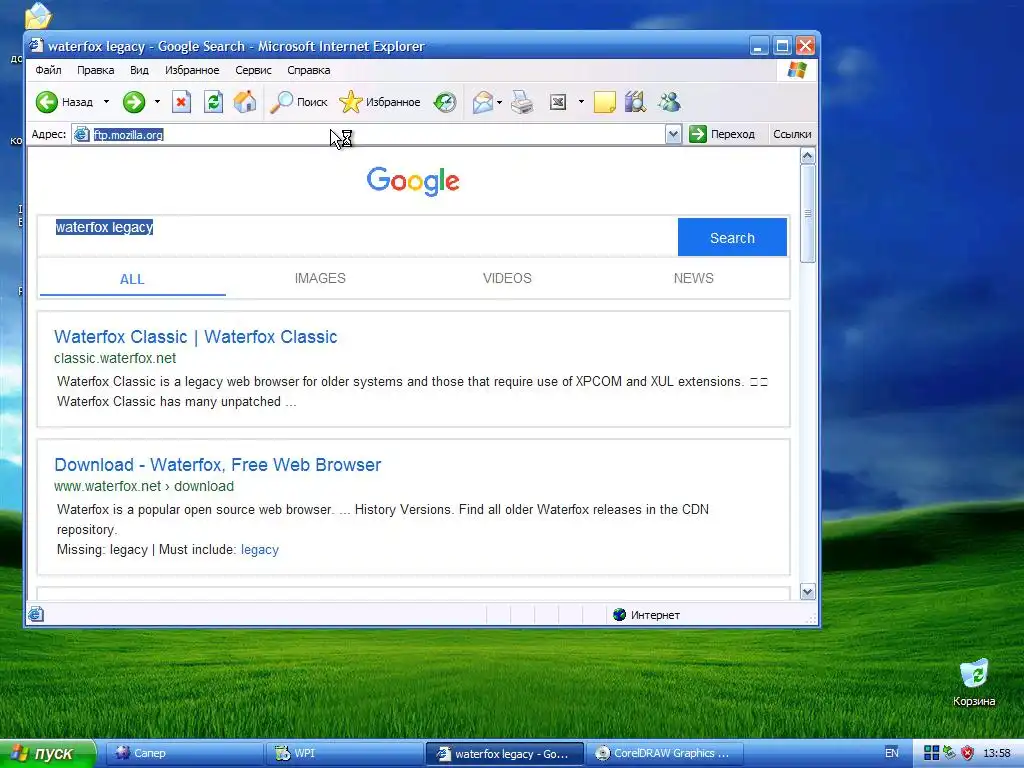
Task: Click the scrollbar down arrow
Action: coord(807,592)
